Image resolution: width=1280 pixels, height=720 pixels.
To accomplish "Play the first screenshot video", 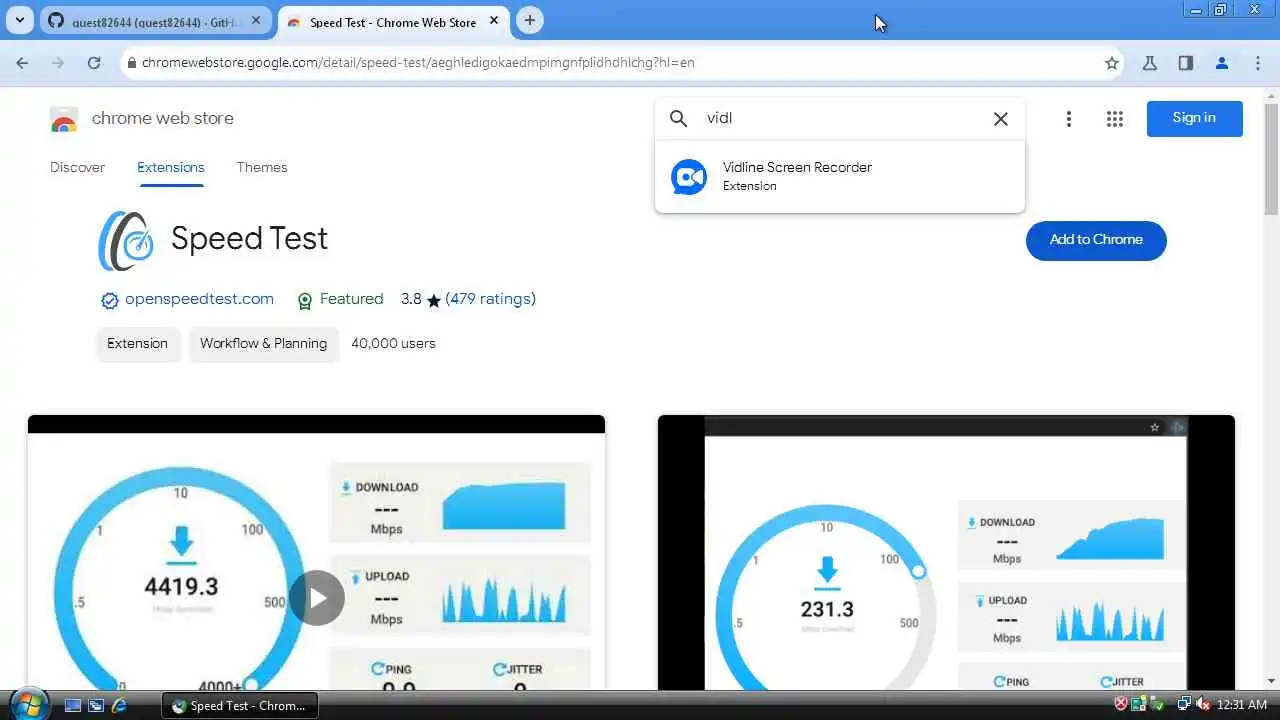I will tap(317, 598).
